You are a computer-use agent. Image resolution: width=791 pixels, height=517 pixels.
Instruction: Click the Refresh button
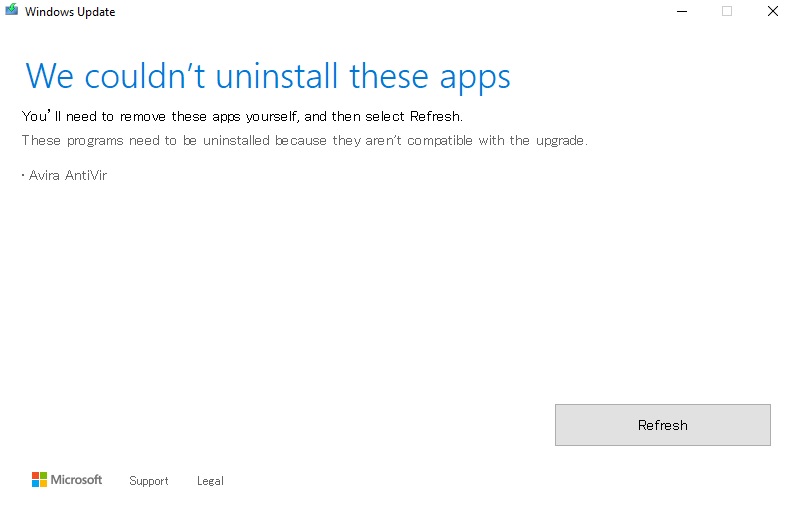[662, 425]
